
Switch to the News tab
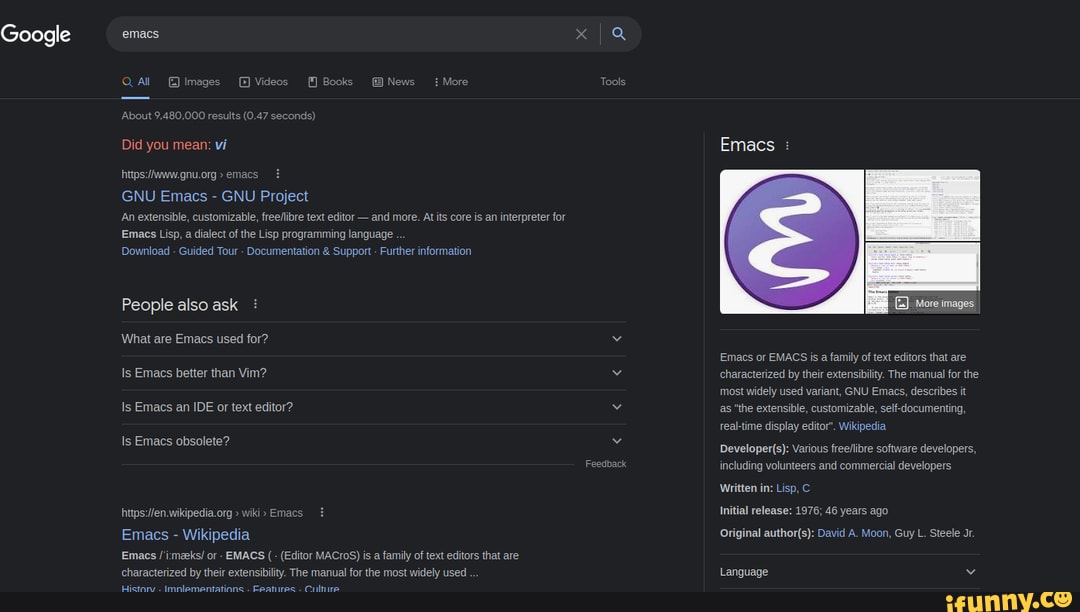[393, 81]
